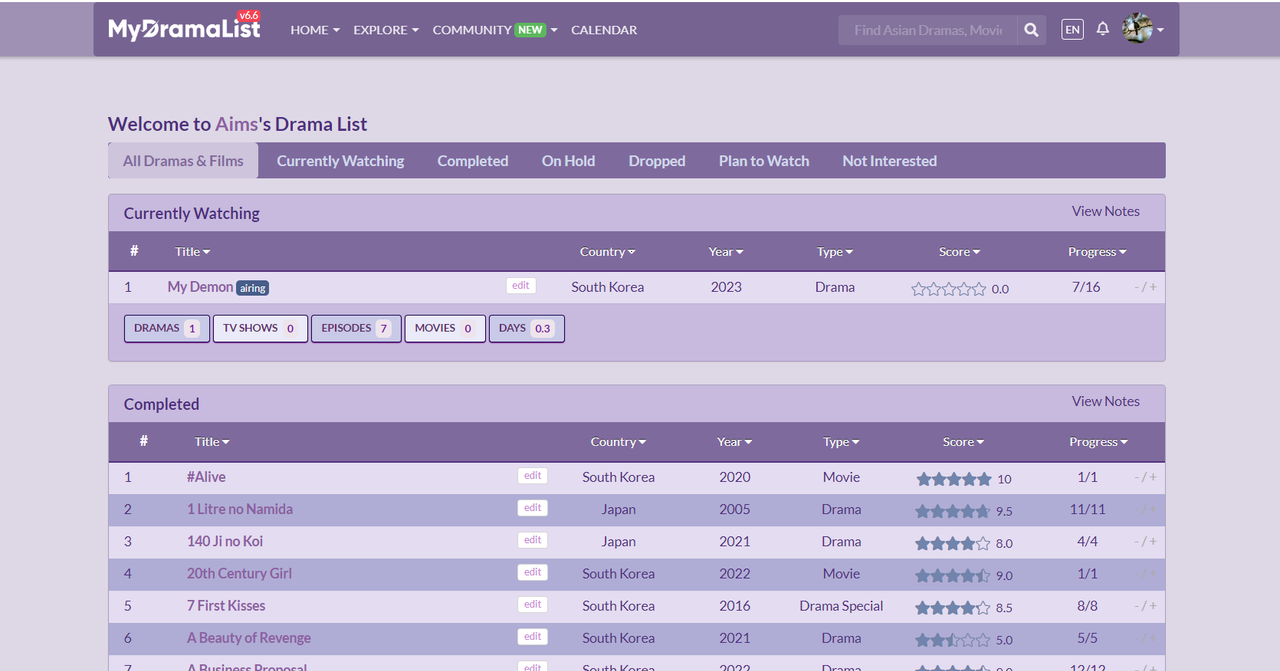Switch to the Currently Watching tab
1280x671 pixels.
tap(340, 161)
